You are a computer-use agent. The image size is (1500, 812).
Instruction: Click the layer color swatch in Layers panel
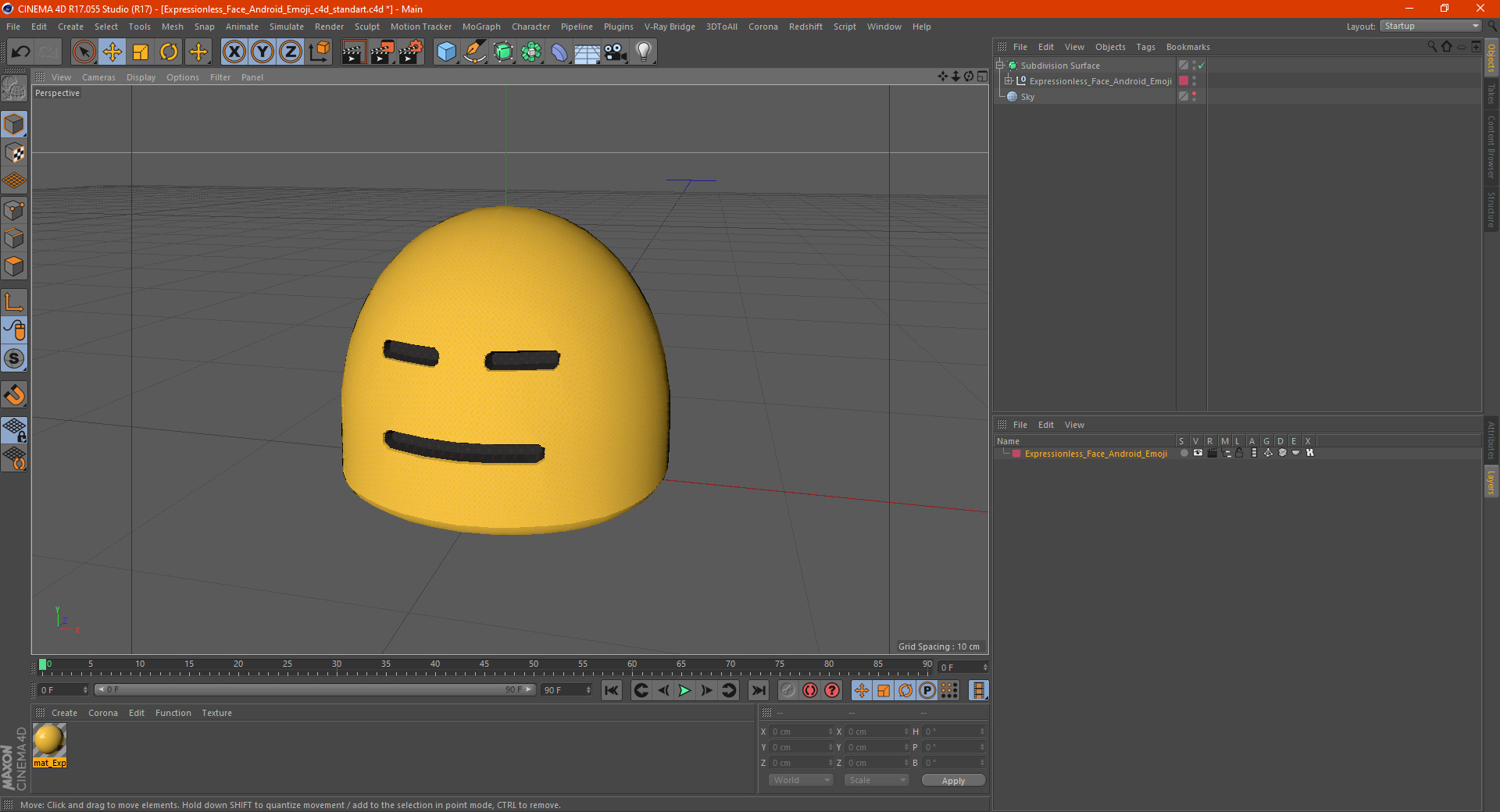coord(1016,453)
